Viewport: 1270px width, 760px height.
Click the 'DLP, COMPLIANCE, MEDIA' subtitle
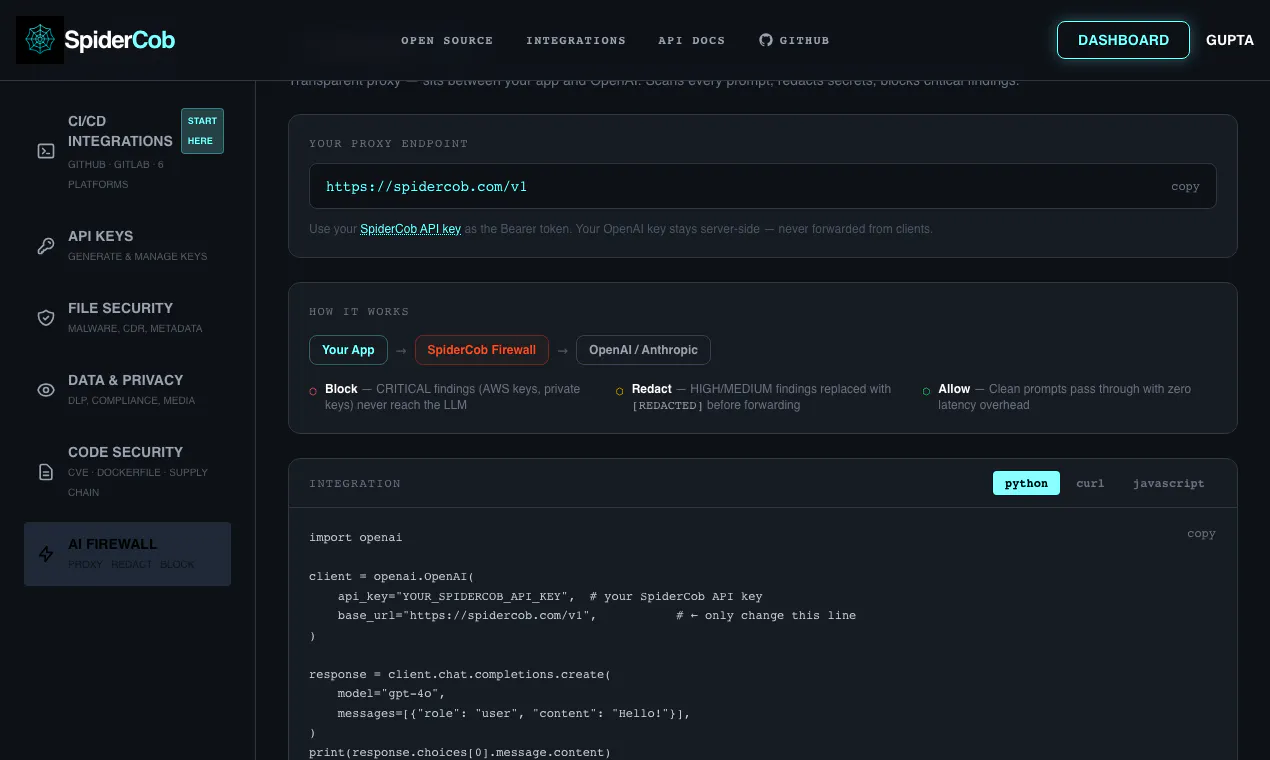(132, 401)
